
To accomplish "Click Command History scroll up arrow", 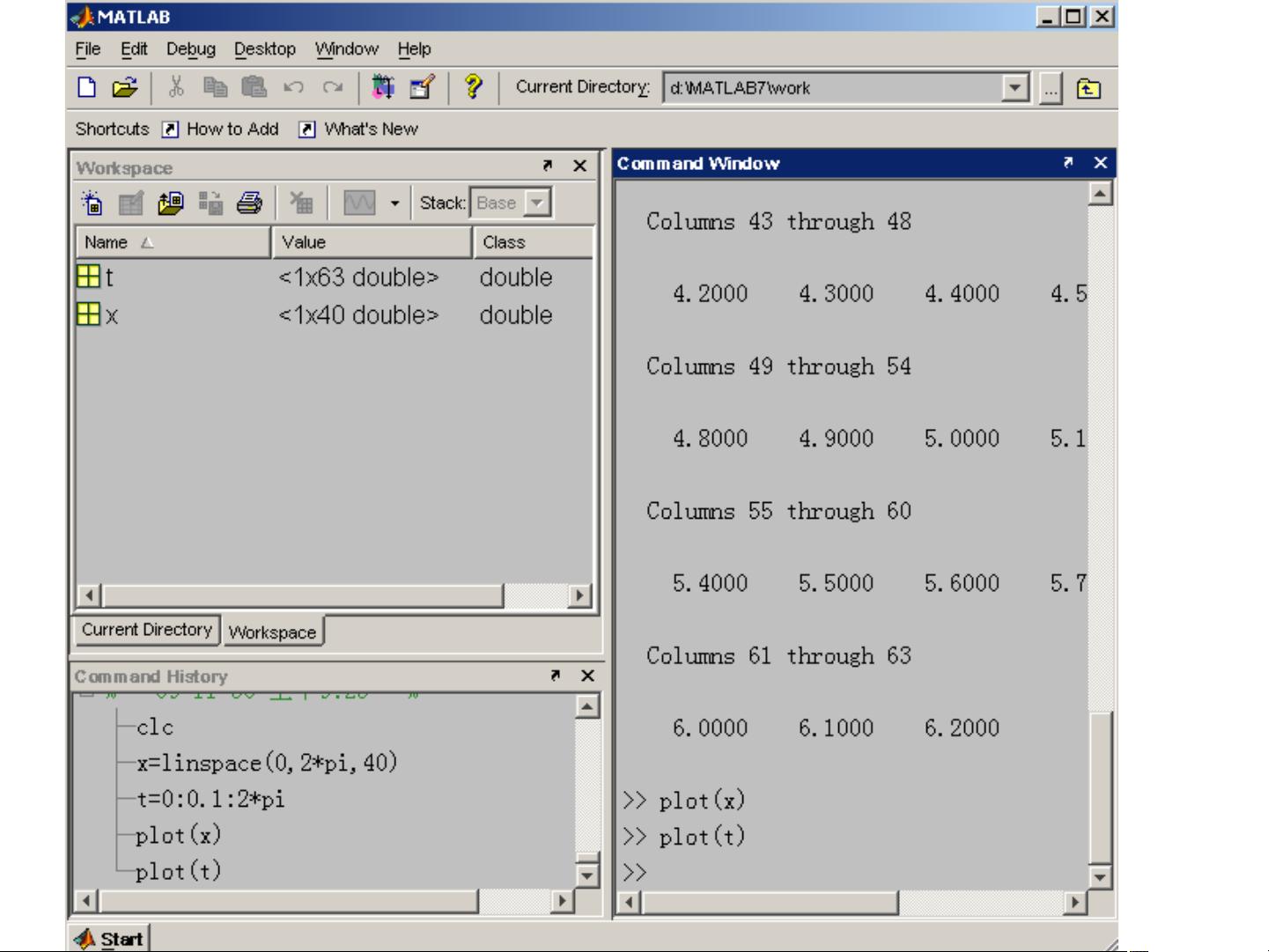I will coord(587,705).
